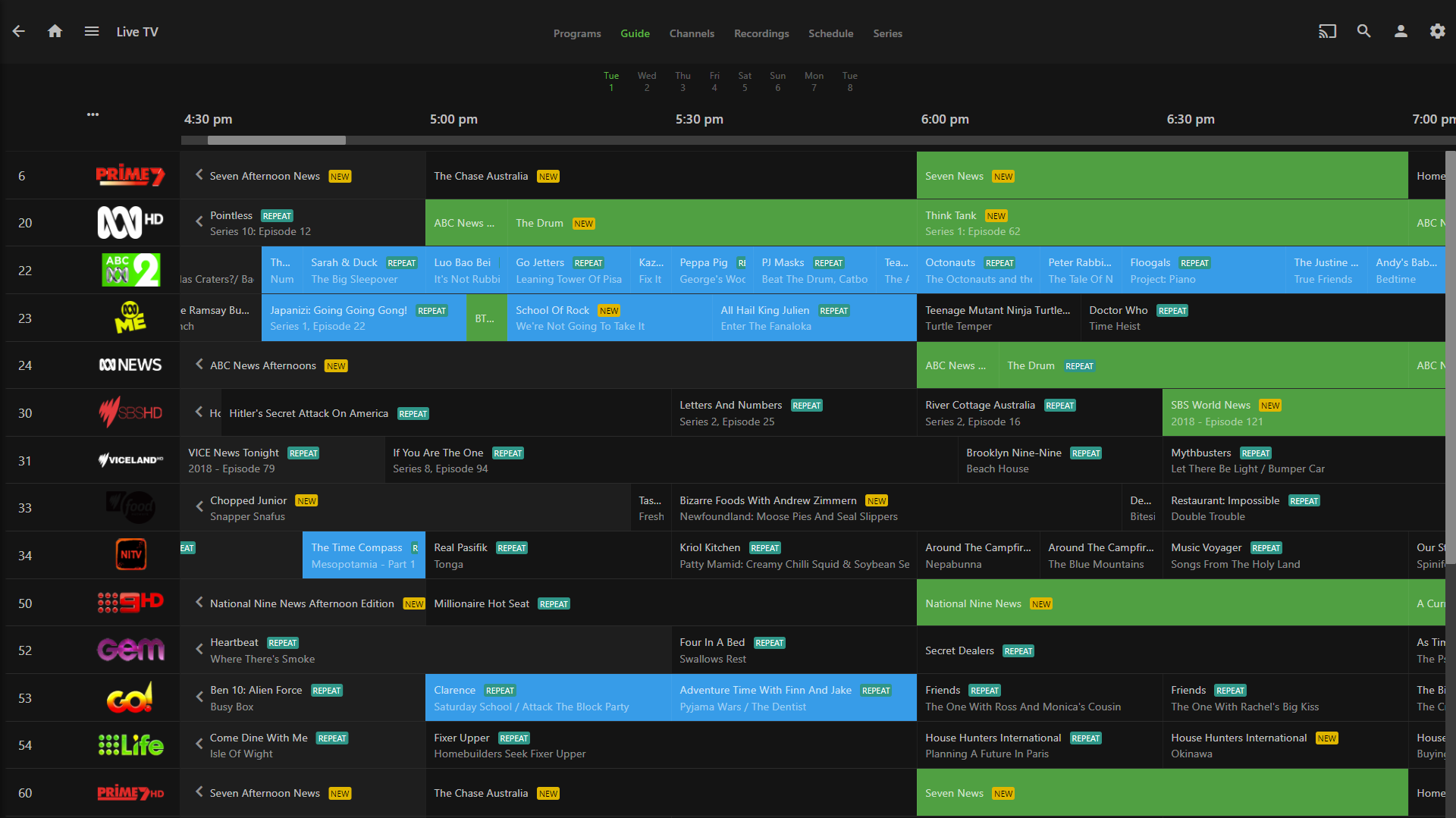Open the Cast to device menu
Image resolution: width=1456 pixels, height=818 pixels.
pyautogui.click(x=1327, y=31)
